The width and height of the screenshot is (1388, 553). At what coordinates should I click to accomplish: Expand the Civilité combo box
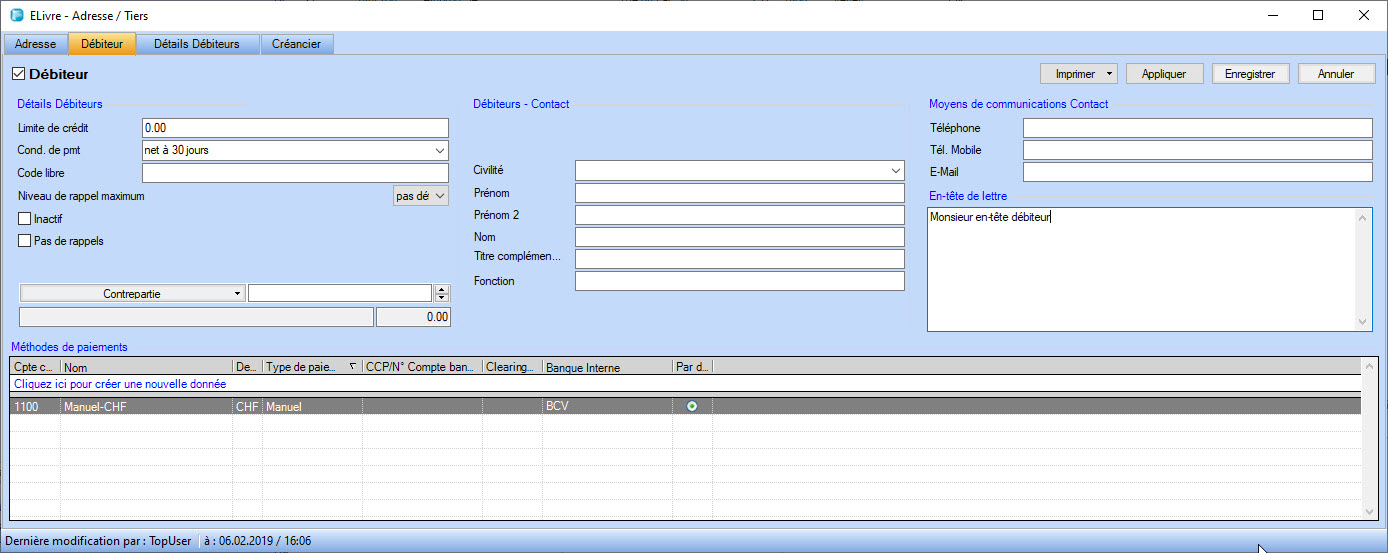[x=895, y=171]
